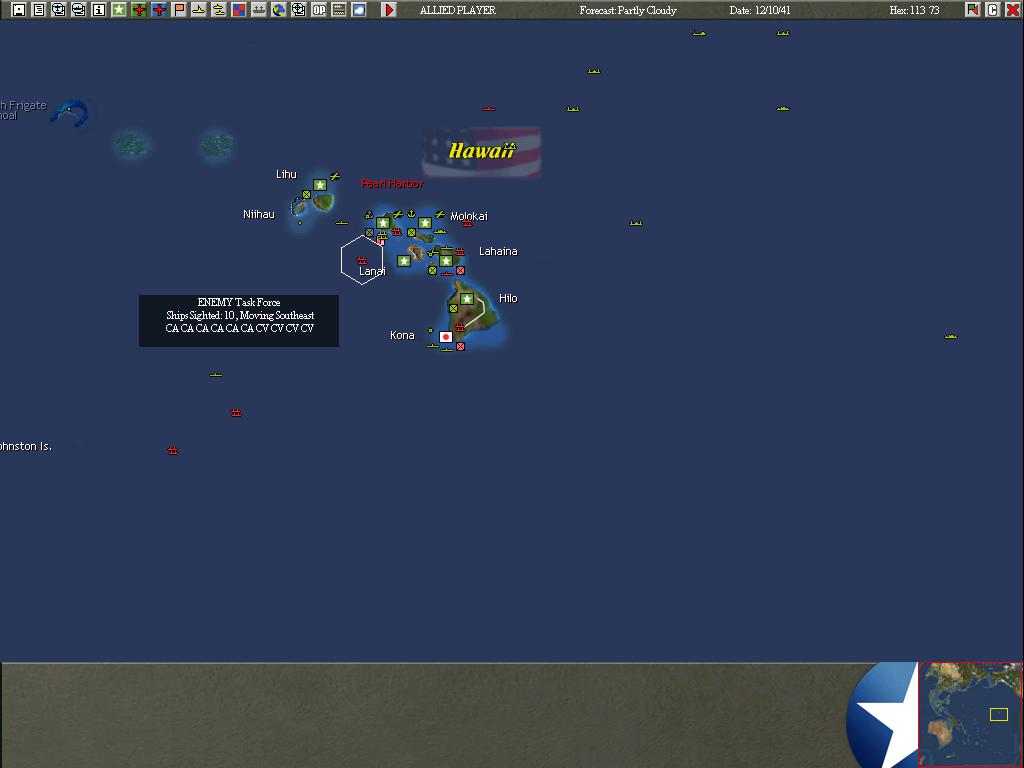
Task: Click the airfield symbol left of Molokai label
Action: (x=440, y=214)
